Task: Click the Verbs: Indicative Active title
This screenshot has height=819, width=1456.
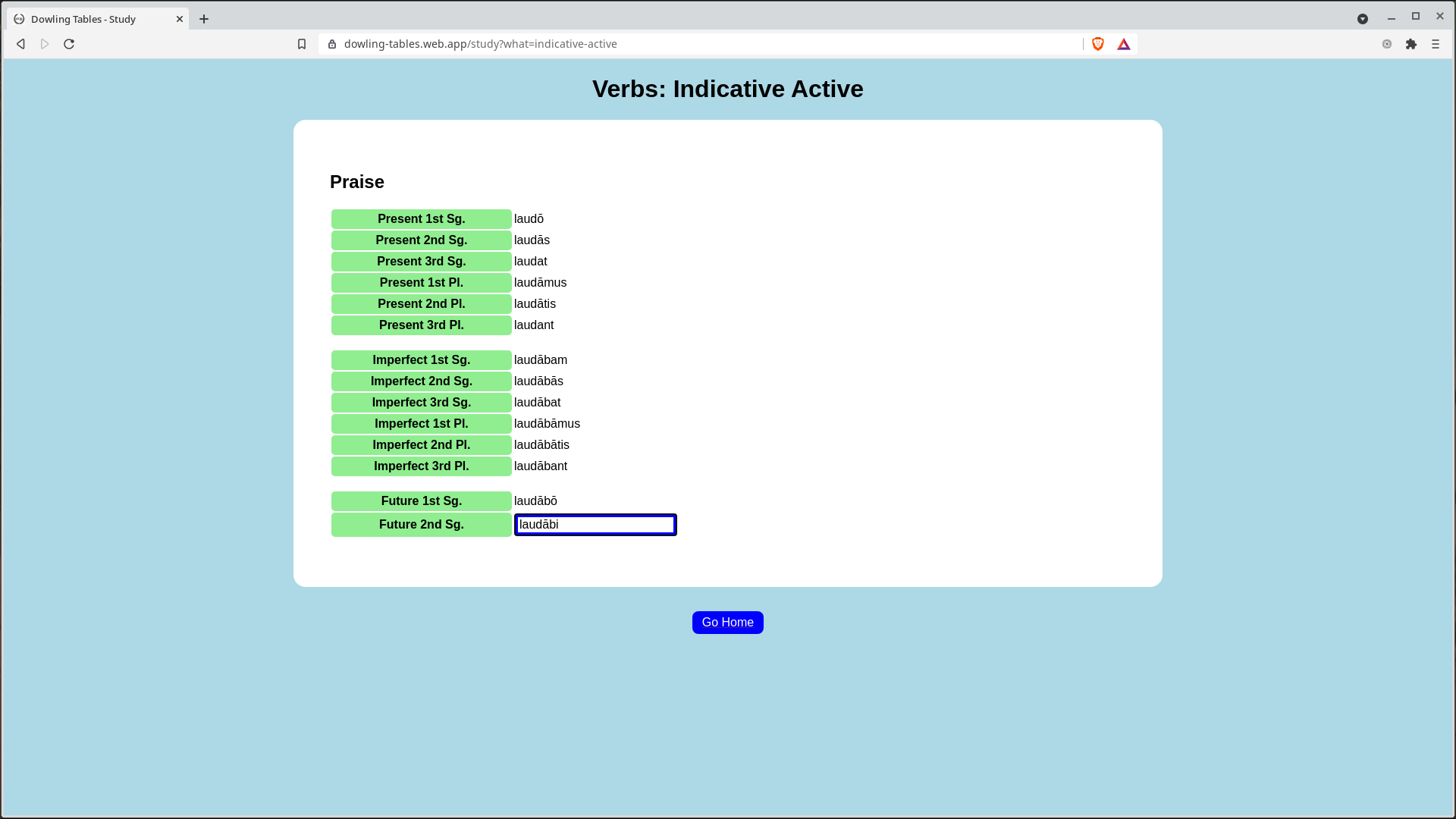Action: 728,89
